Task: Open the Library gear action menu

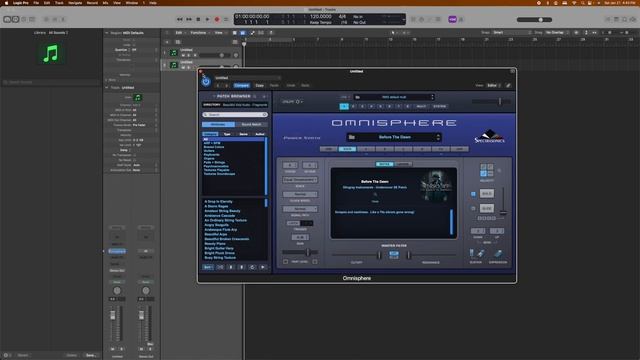Action: click(7, 355)
